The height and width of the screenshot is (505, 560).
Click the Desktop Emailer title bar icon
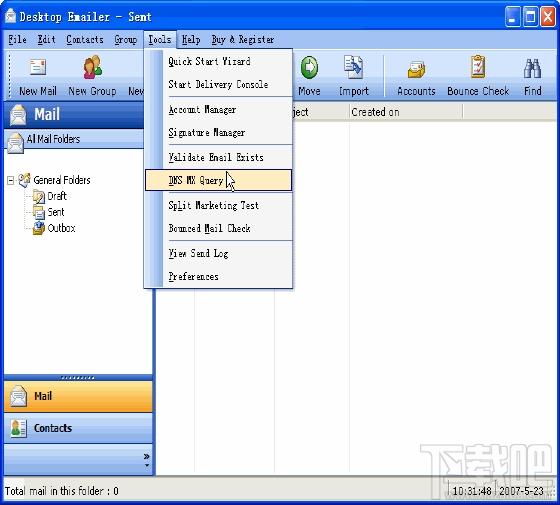[10, 16]
